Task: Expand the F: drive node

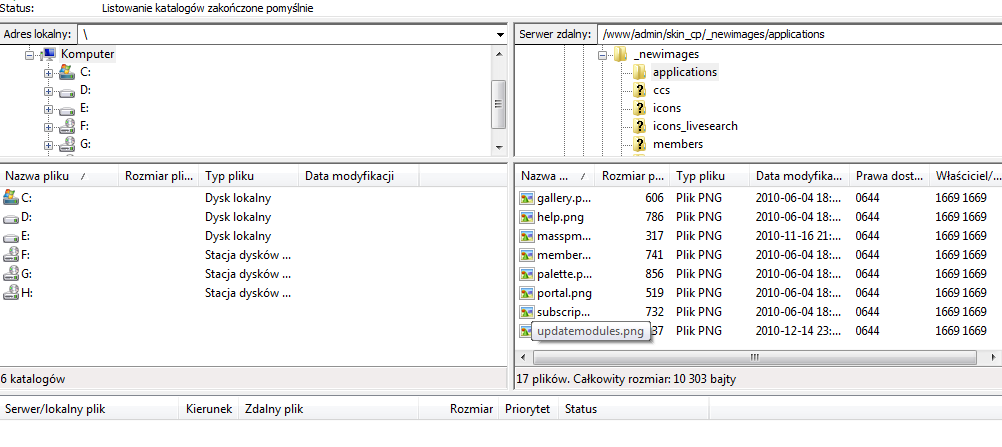Action: coord(49,127)
